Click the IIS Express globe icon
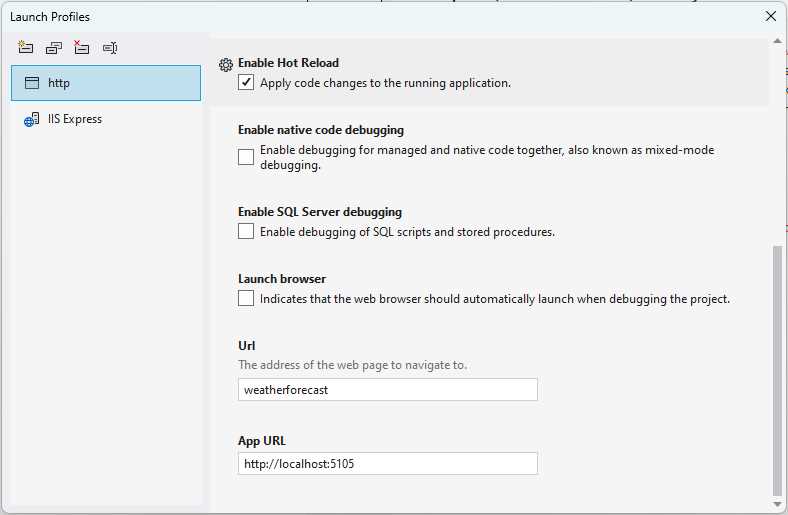Screen dimensions: 788x515 31,120
